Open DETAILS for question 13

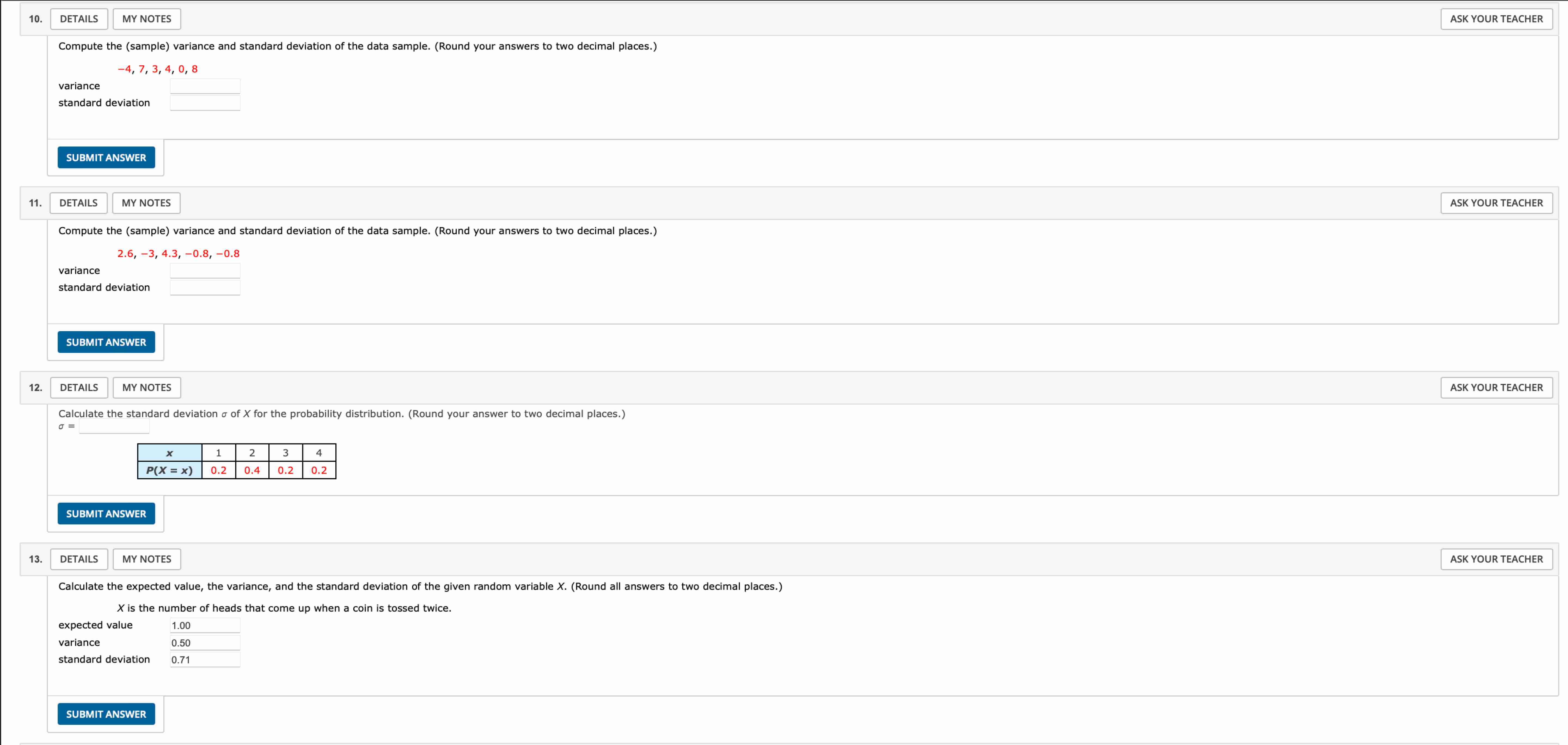point(78,559)
